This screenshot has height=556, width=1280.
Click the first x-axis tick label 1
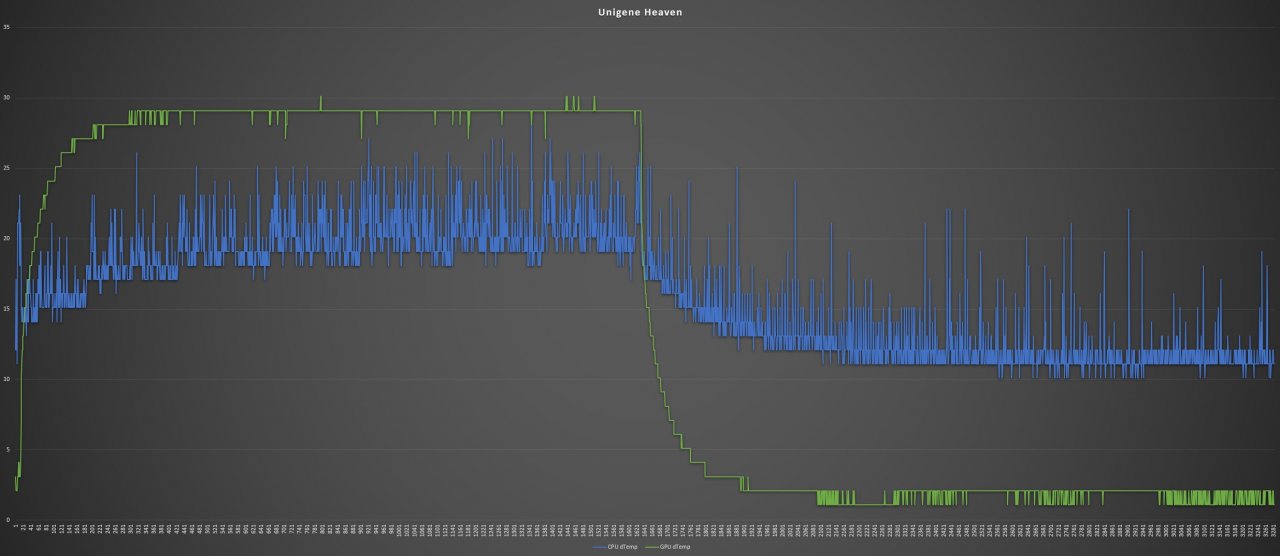[x=16, y=526]
